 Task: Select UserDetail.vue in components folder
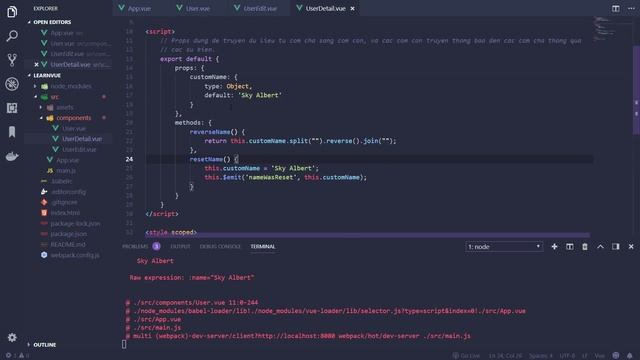[82, 139]
